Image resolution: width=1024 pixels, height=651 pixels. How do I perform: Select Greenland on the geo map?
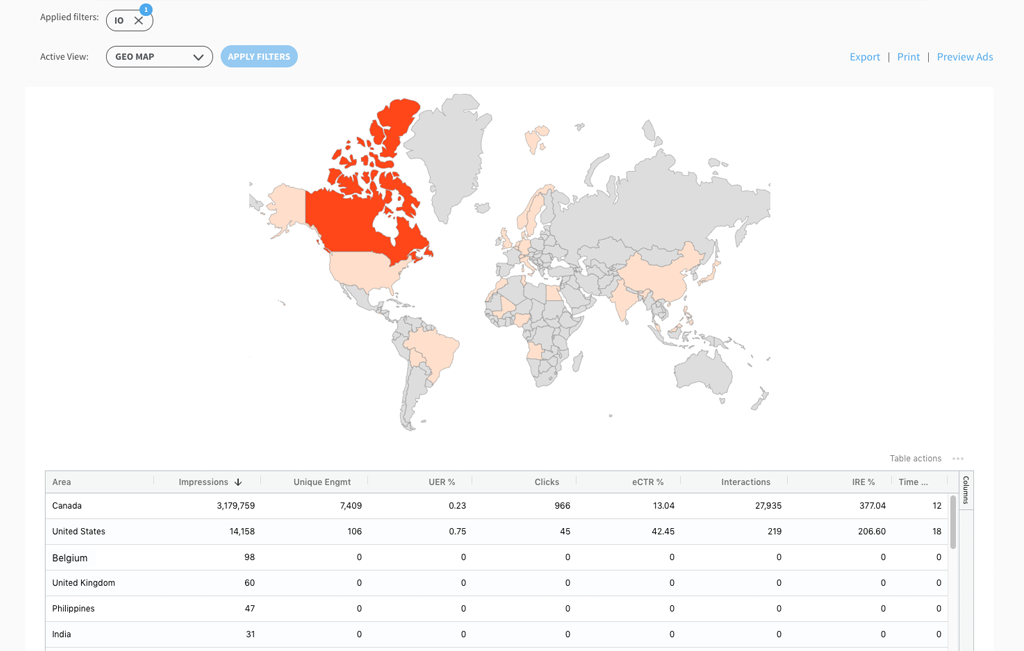click(x=451, y=153)
